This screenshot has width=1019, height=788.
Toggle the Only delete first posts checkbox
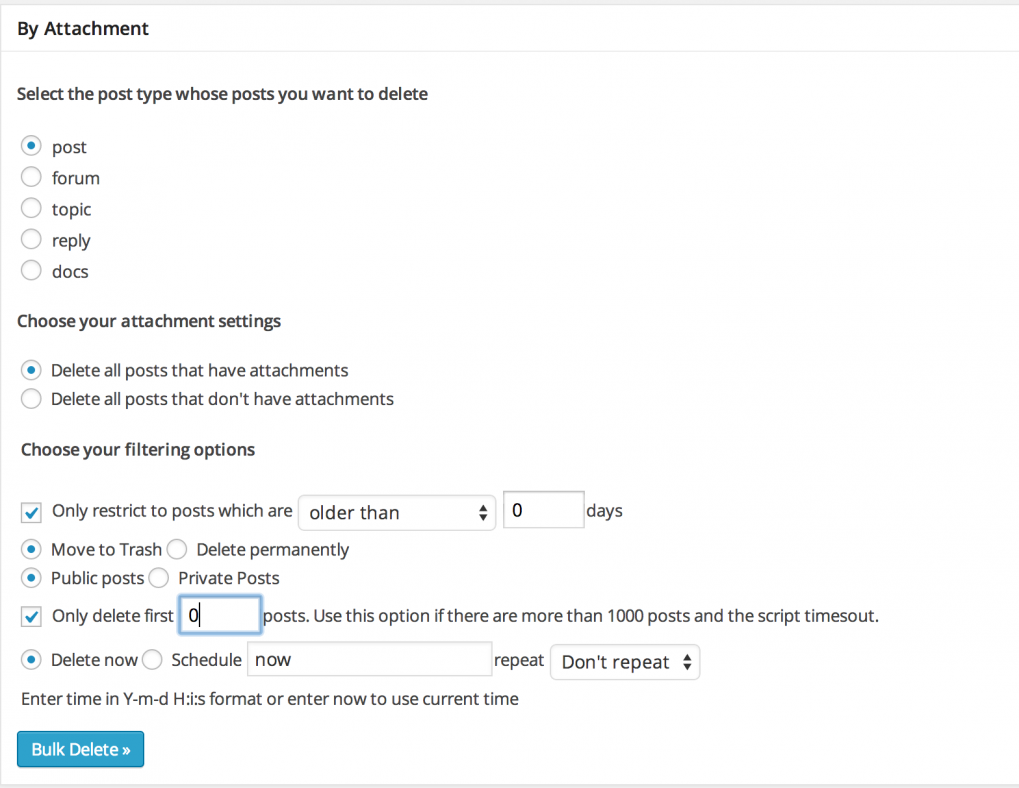click(x=30, y=616)
